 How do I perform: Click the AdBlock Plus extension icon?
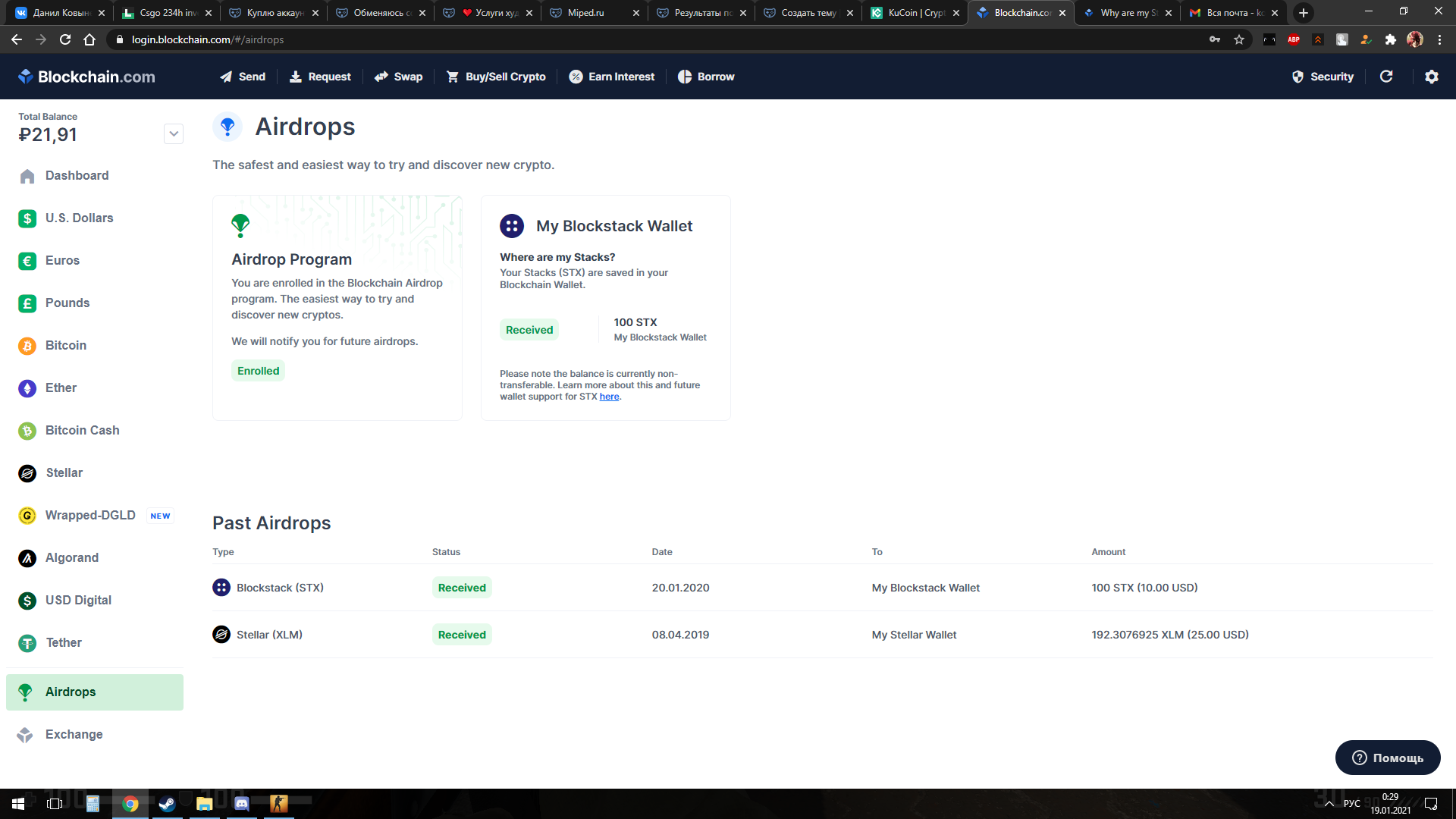coord(1294,39)
